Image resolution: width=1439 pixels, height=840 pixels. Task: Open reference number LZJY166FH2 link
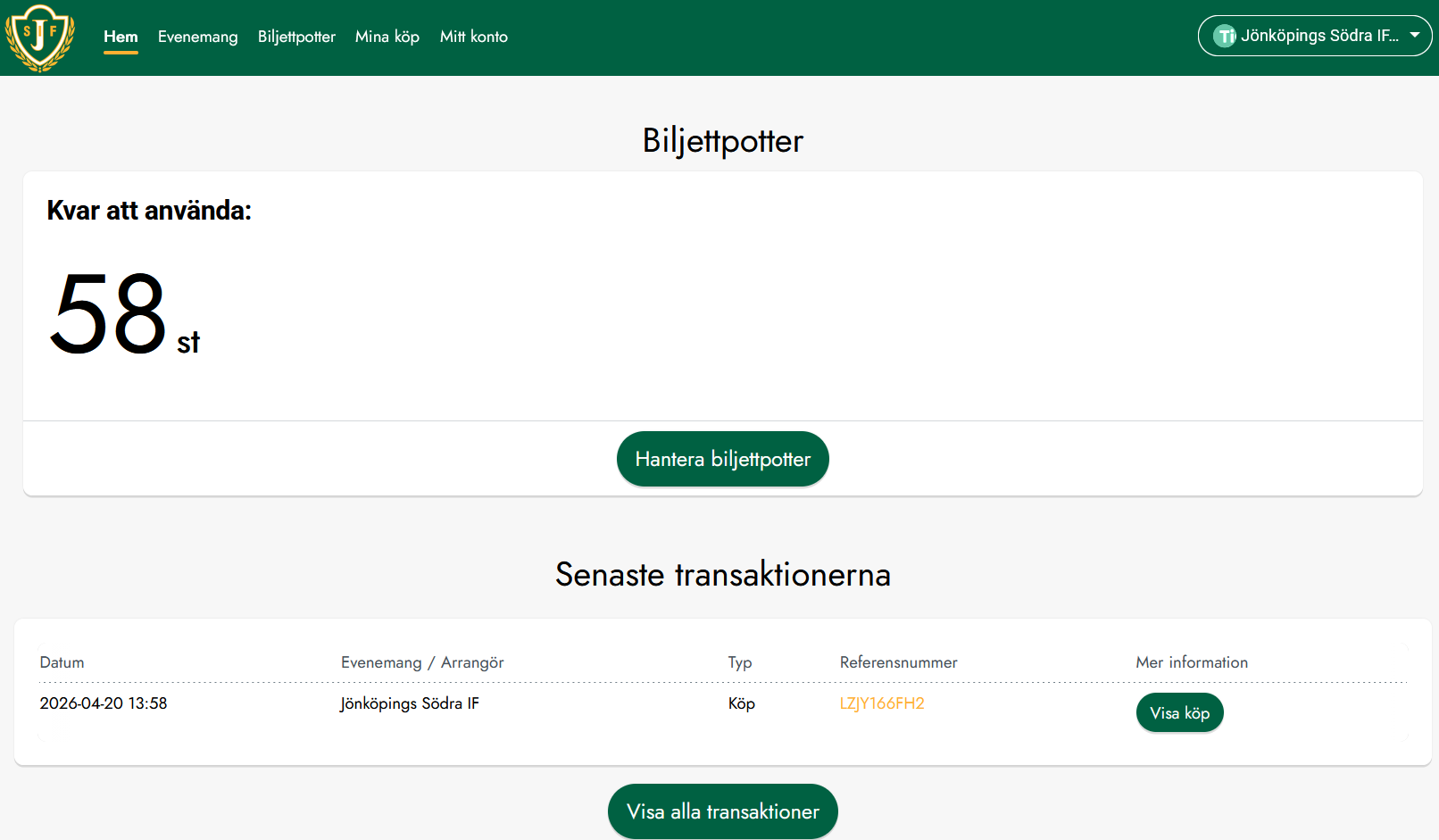pos(881,703)
